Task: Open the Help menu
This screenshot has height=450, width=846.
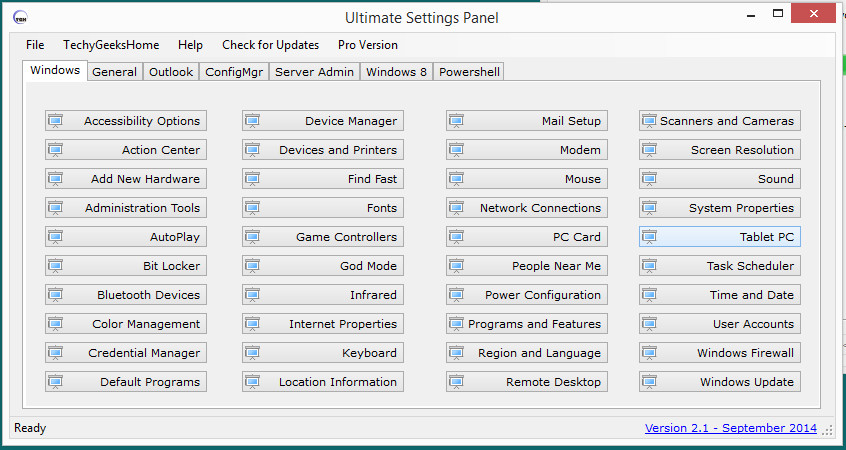Action: [x=190, y=45]
